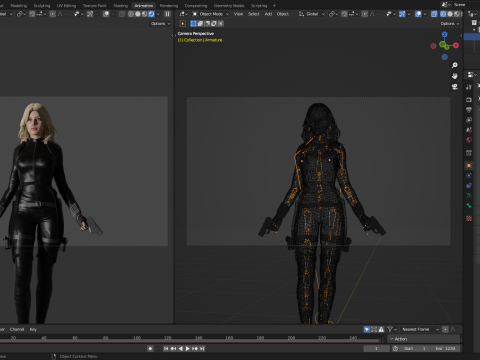
Task: Choose the first blue selection mode icon
Action: click(x=193, y=23)
